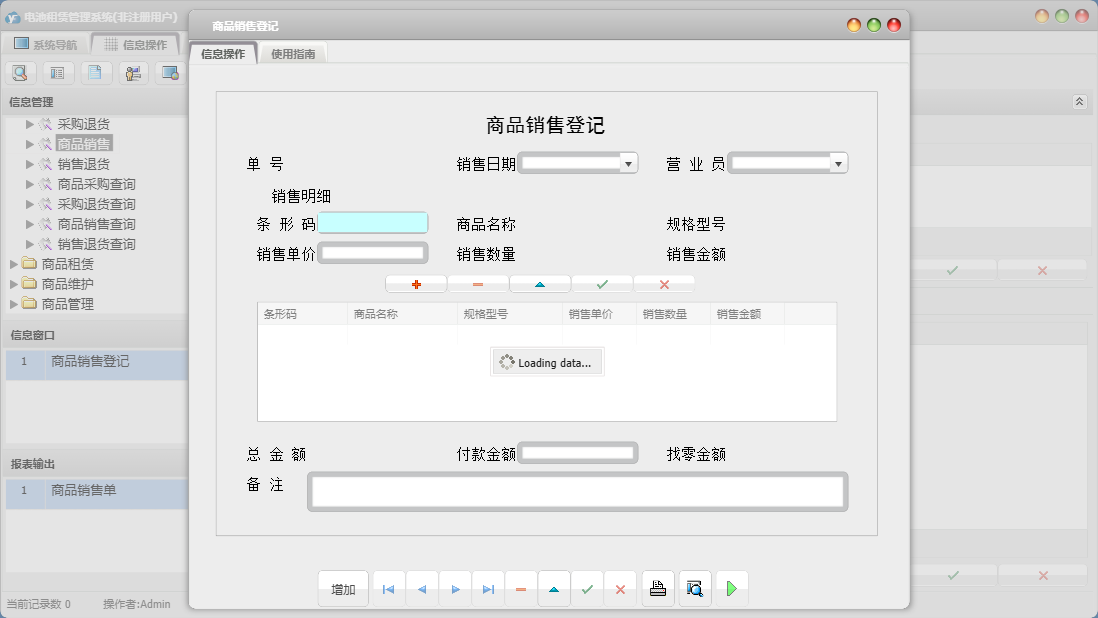Click the add (+) icon above the detail grid
This screenshot has height=618, width=1098.
(x=416, y=283)
